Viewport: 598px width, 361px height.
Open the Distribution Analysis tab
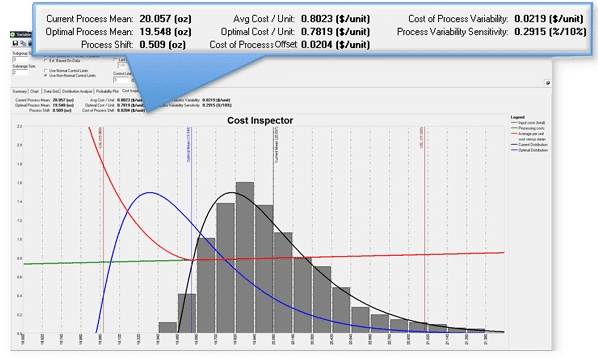click(77, 91)
